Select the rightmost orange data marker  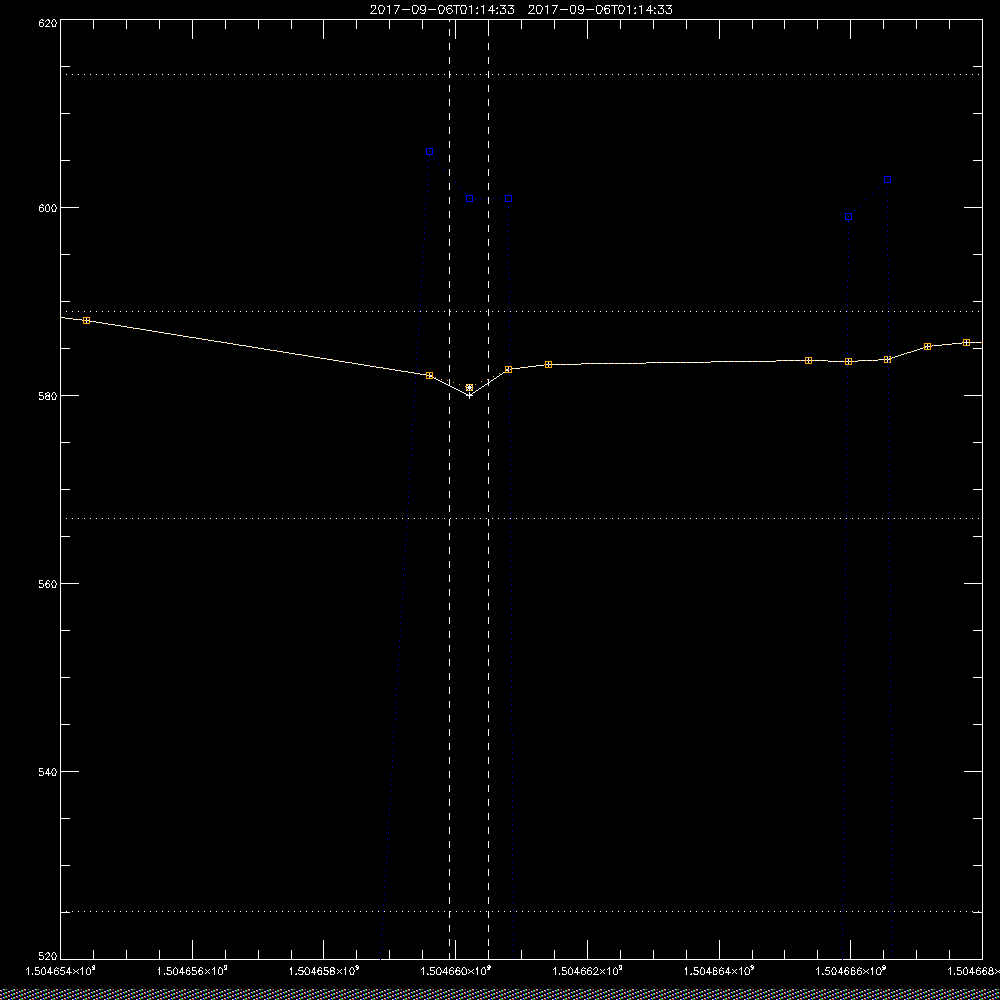pos(966,342)
